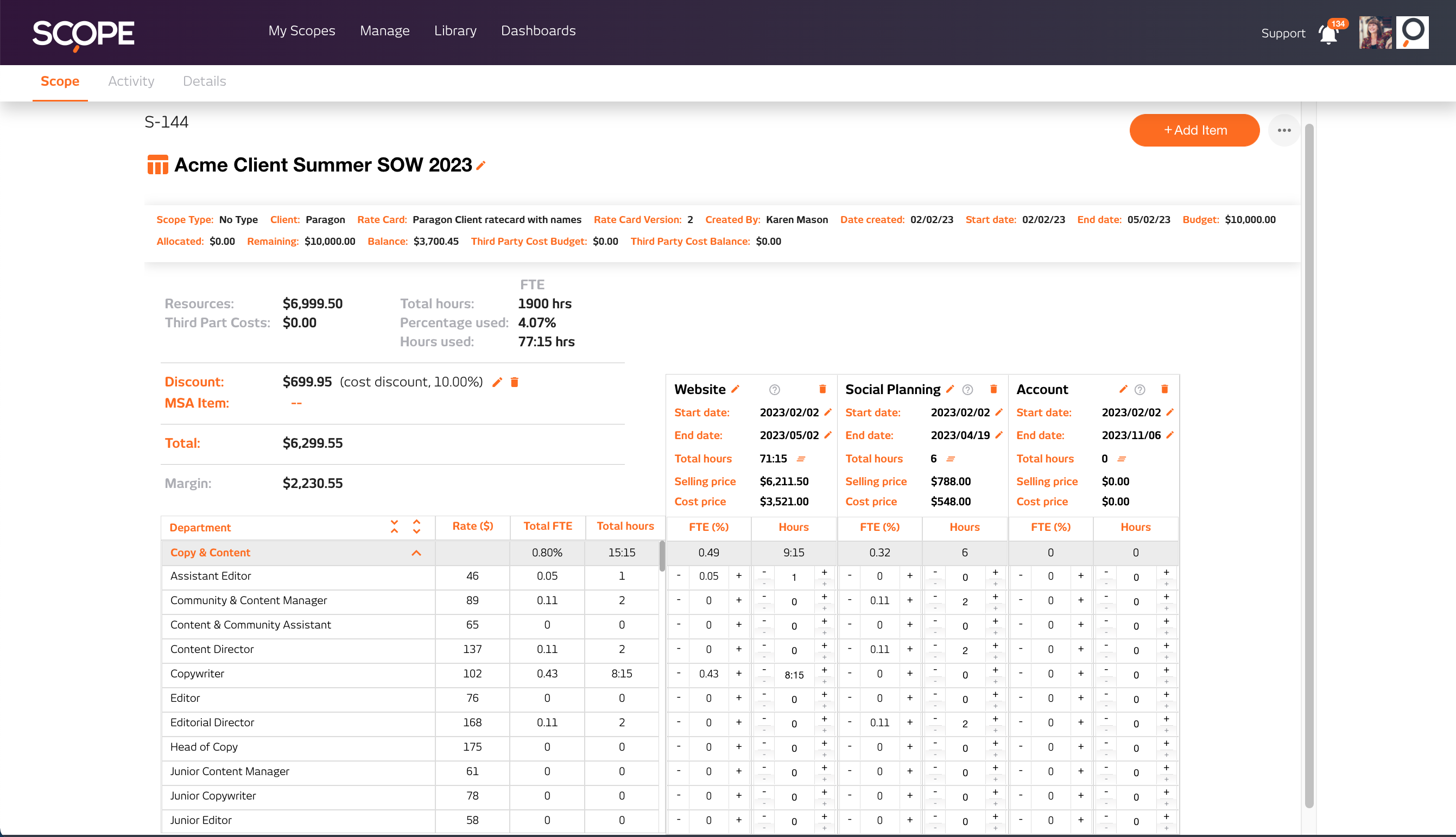Open the Support link
The image size is (1456, 837).
click(x=1283, y=33)
